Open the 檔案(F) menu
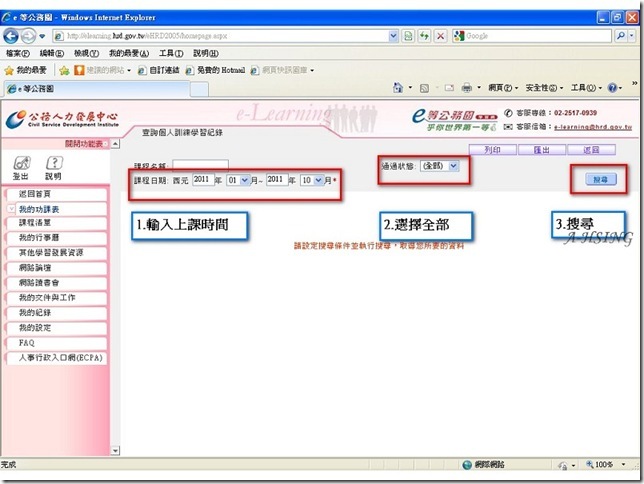Viewport: 644px width, 484px height. [18, 53]
